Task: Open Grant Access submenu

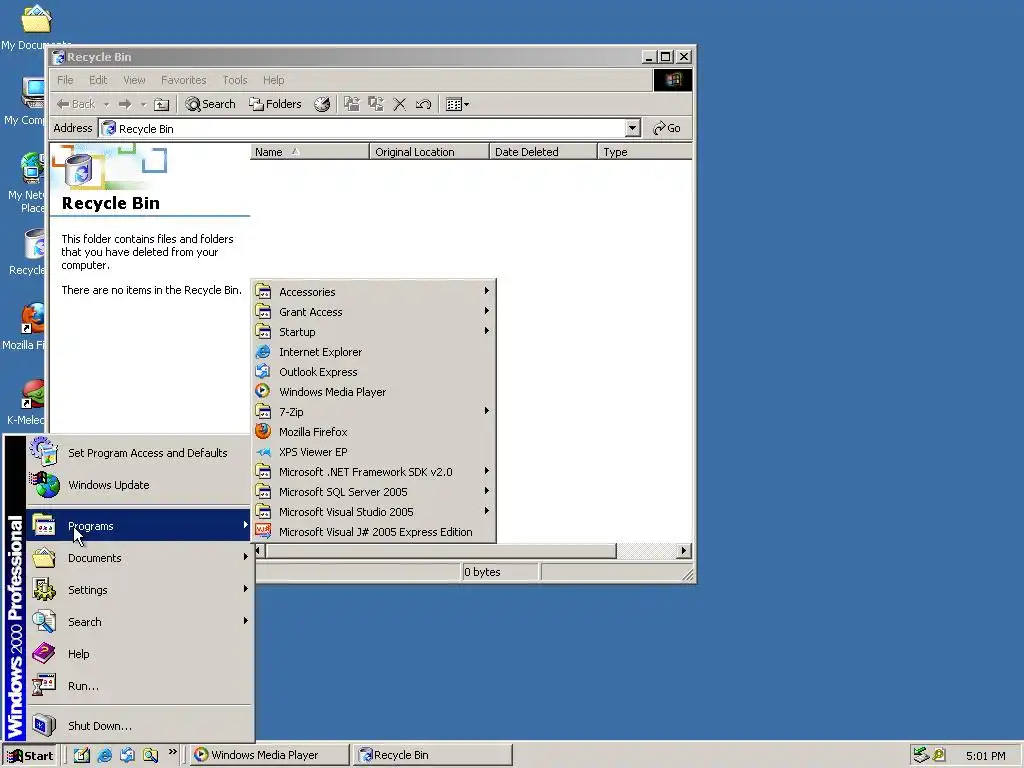Action: pos(374,312)
